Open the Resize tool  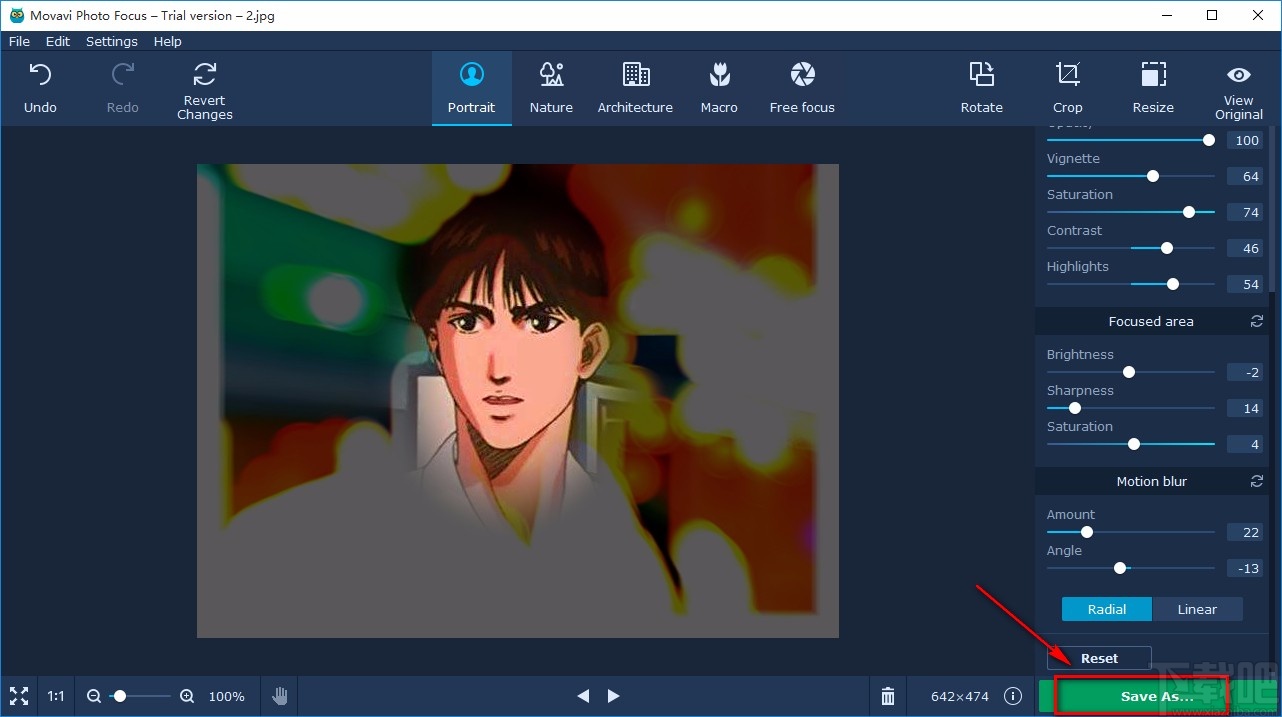pyautogui.click(x=1153, y=88)
